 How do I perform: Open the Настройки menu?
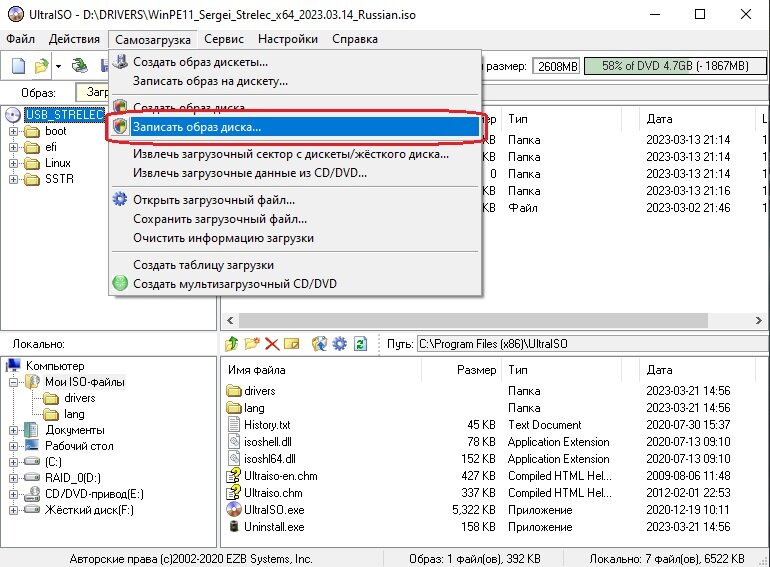point(288,39)
